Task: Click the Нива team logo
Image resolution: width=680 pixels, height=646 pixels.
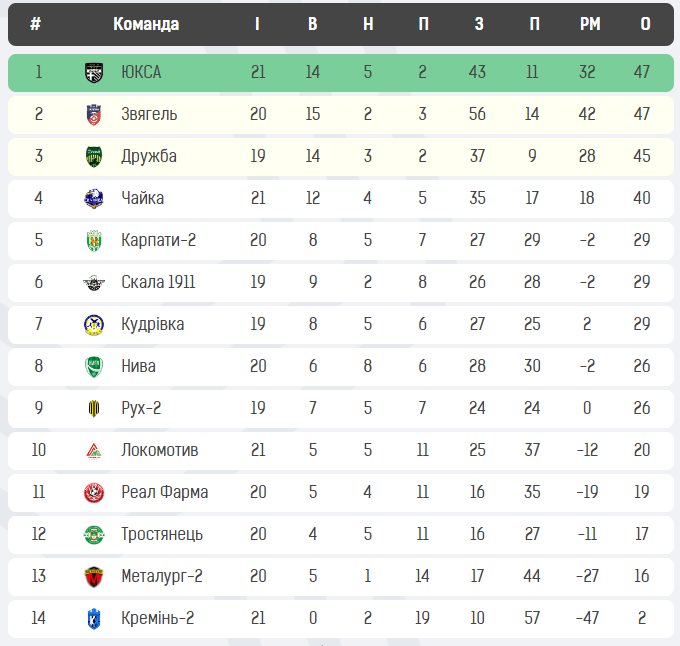Action: point(93,366)
